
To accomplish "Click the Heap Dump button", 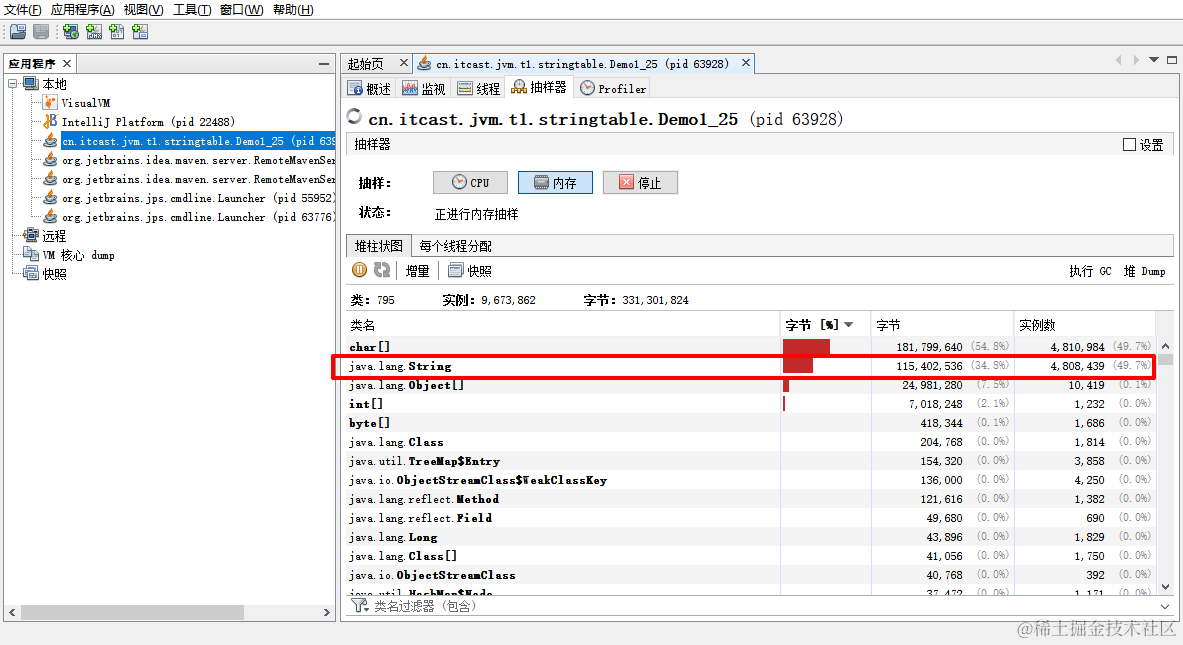I will coord(1144,271).
